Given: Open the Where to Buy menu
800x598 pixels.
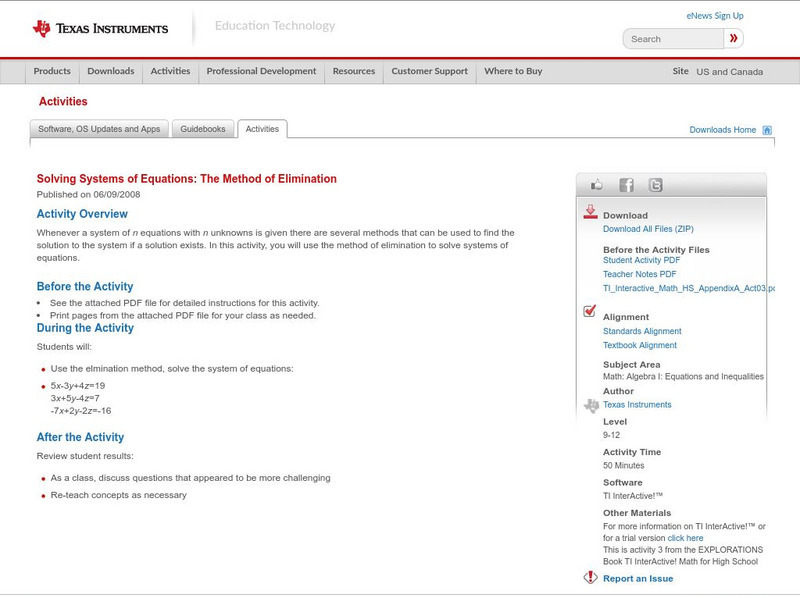Looking at the screenshot, I should [513, 71].
